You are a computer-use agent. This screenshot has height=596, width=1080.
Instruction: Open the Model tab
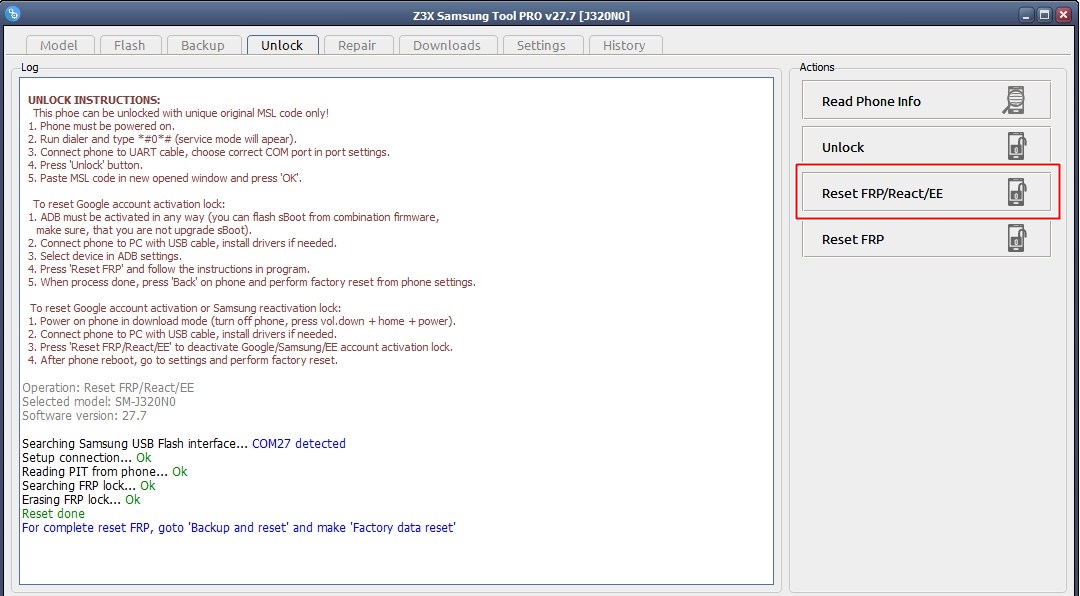59,45
